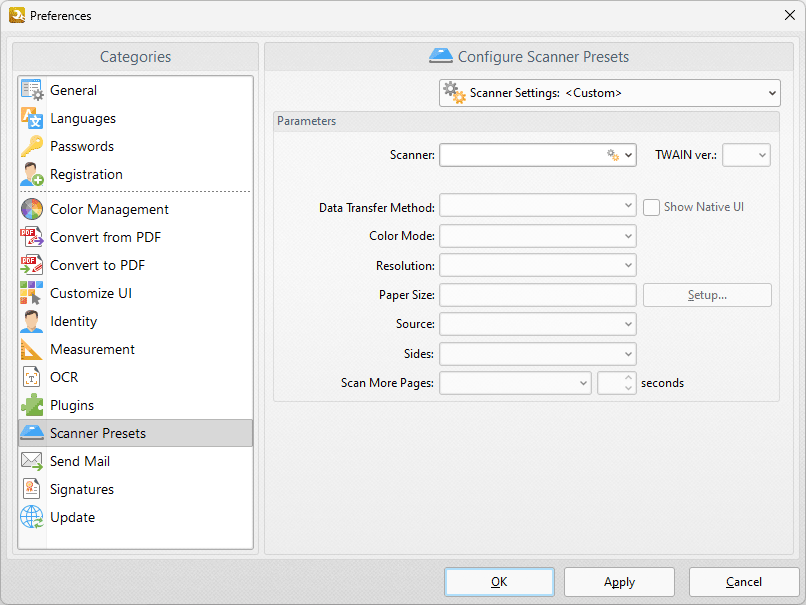
Task: Select the Convert to PDF category
Action: 136,265
